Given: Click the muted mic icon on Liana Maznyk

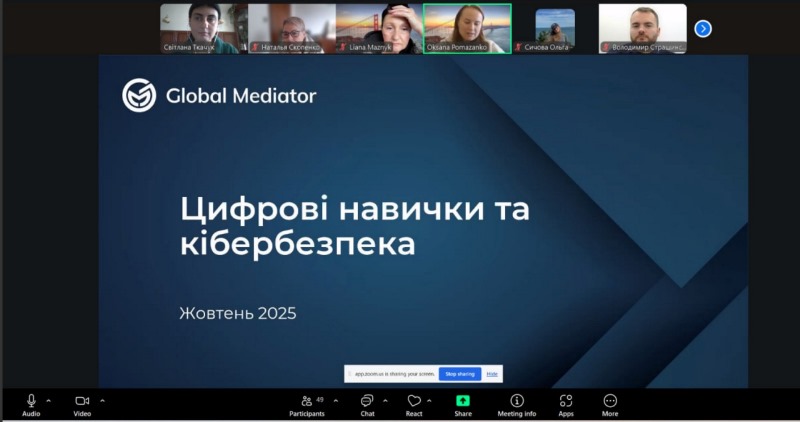Looking at the screenshot, I should point(343,47).
